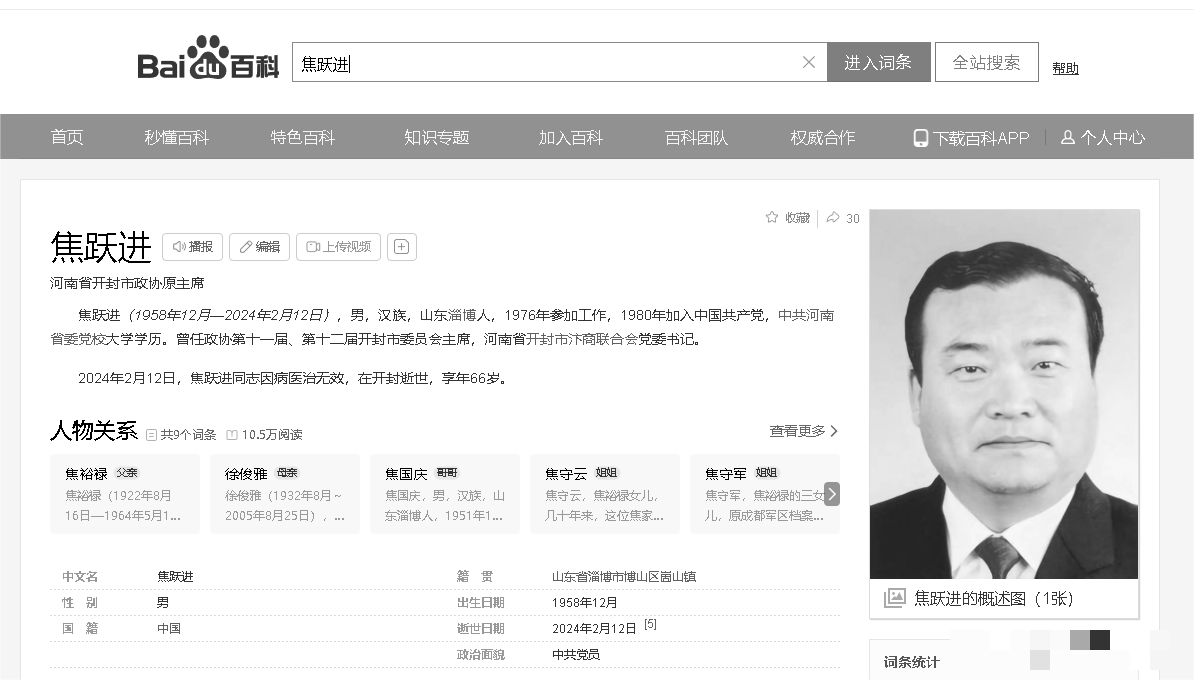Go to 首页 in navigation bar
Image resolution: width=1194 pixels, height=680 pixels.
point(67,137)
